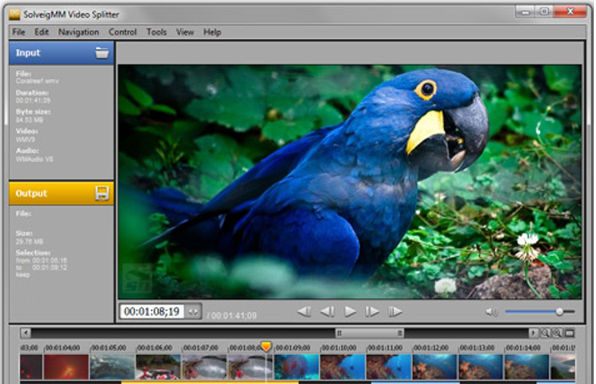Viewport: 596px width, 384px height.
Task: Click the orange selected segment bar under thumbnails
Action: pyautogui.click(x=210, y=382)
